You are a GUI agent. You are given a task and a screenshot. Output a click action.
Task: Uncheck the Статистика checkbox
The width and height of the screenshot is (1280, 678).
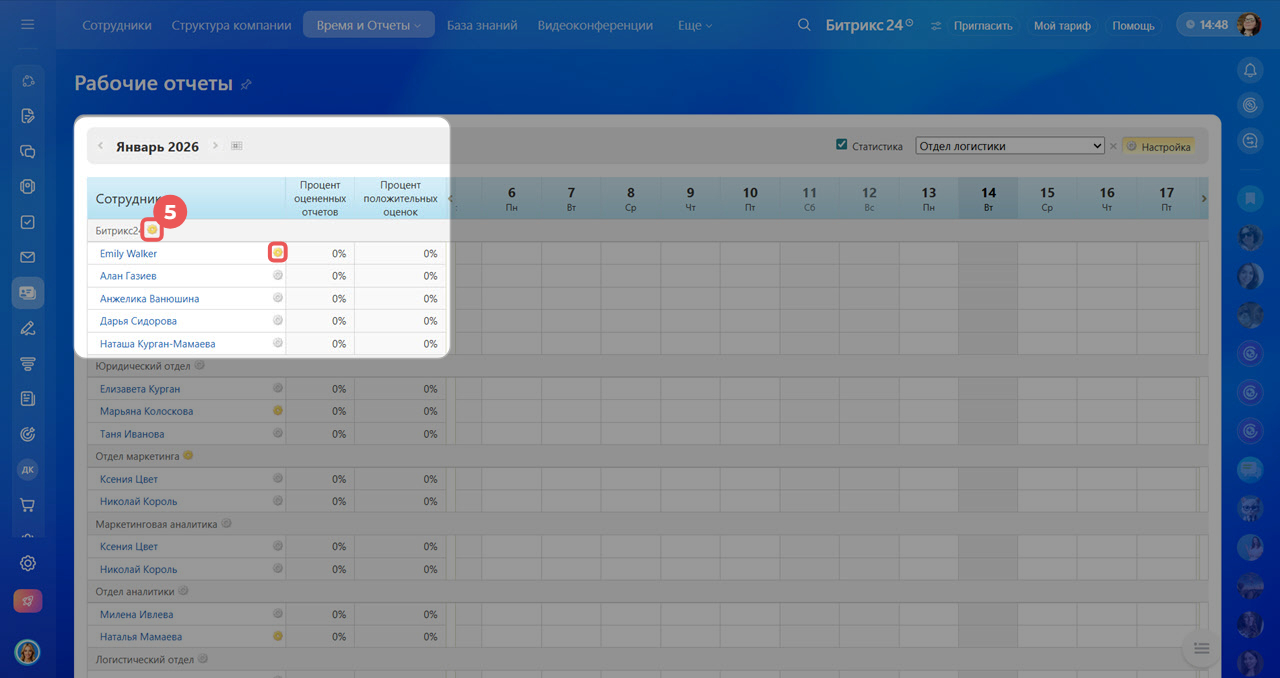click(x=841, y=146)
